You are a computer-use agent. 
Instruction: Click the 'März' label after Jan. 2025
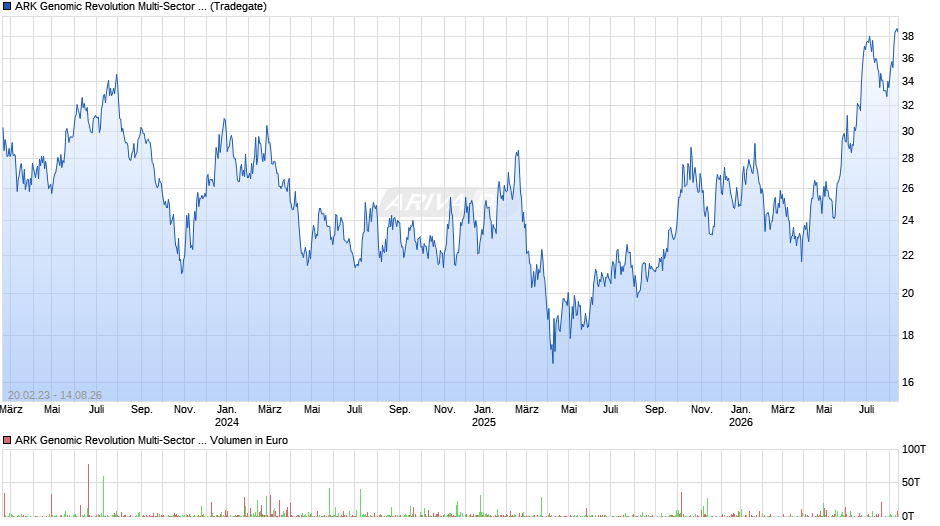click(x=526, y=410)
